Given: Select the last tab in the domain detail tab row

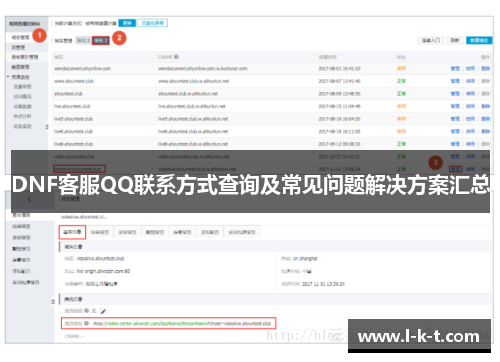Looking at the screenshot, I should [242, 232].
